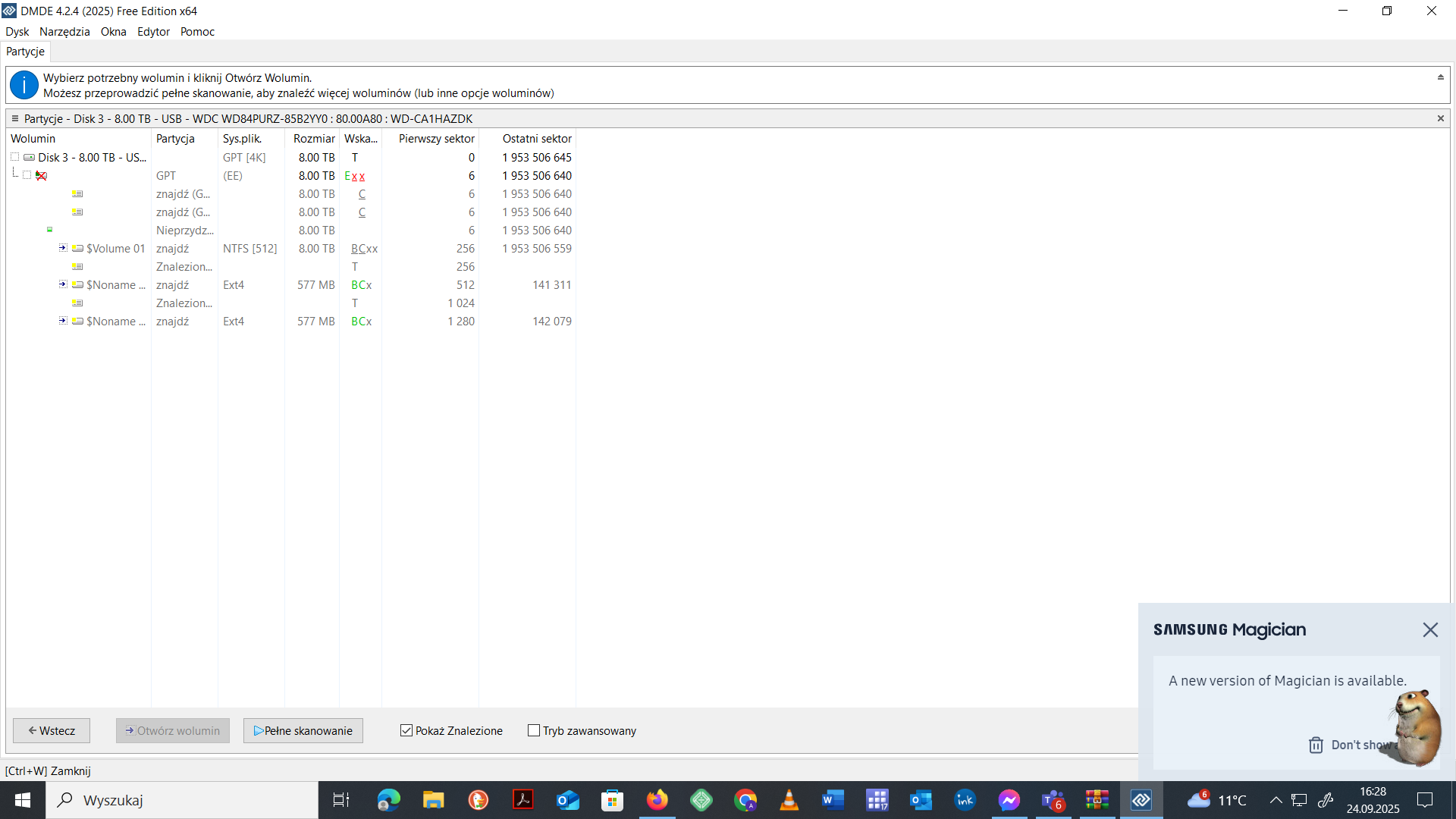The width and height of the screenshot is (1456, 819).
Task: Close the Samsung Magician notification
Action: tap(1430, 629)
